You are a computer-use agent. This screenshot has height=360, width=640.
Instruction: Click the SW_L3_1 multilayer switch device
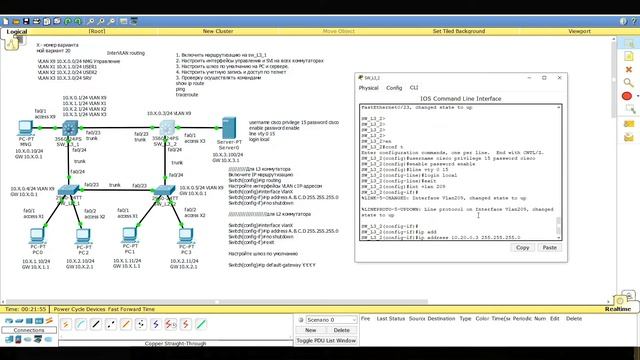[70, 128]
